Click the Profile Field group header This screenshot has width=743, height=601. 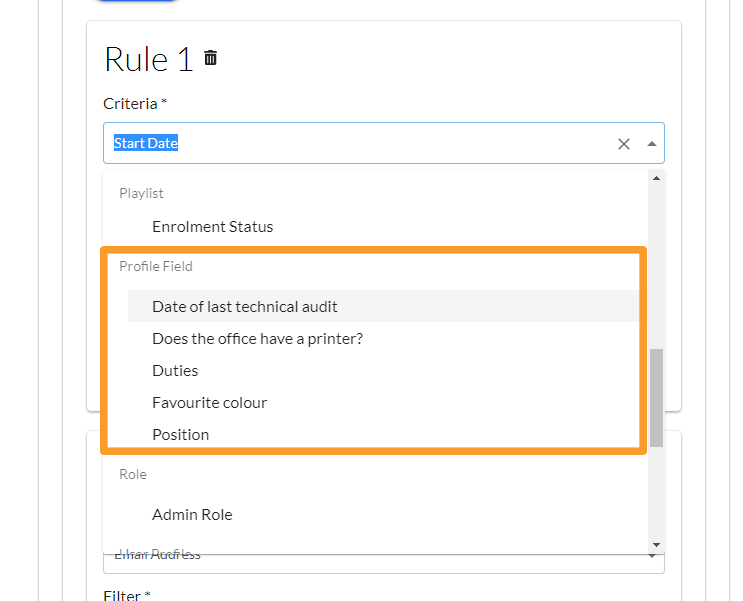coord(156,267)
